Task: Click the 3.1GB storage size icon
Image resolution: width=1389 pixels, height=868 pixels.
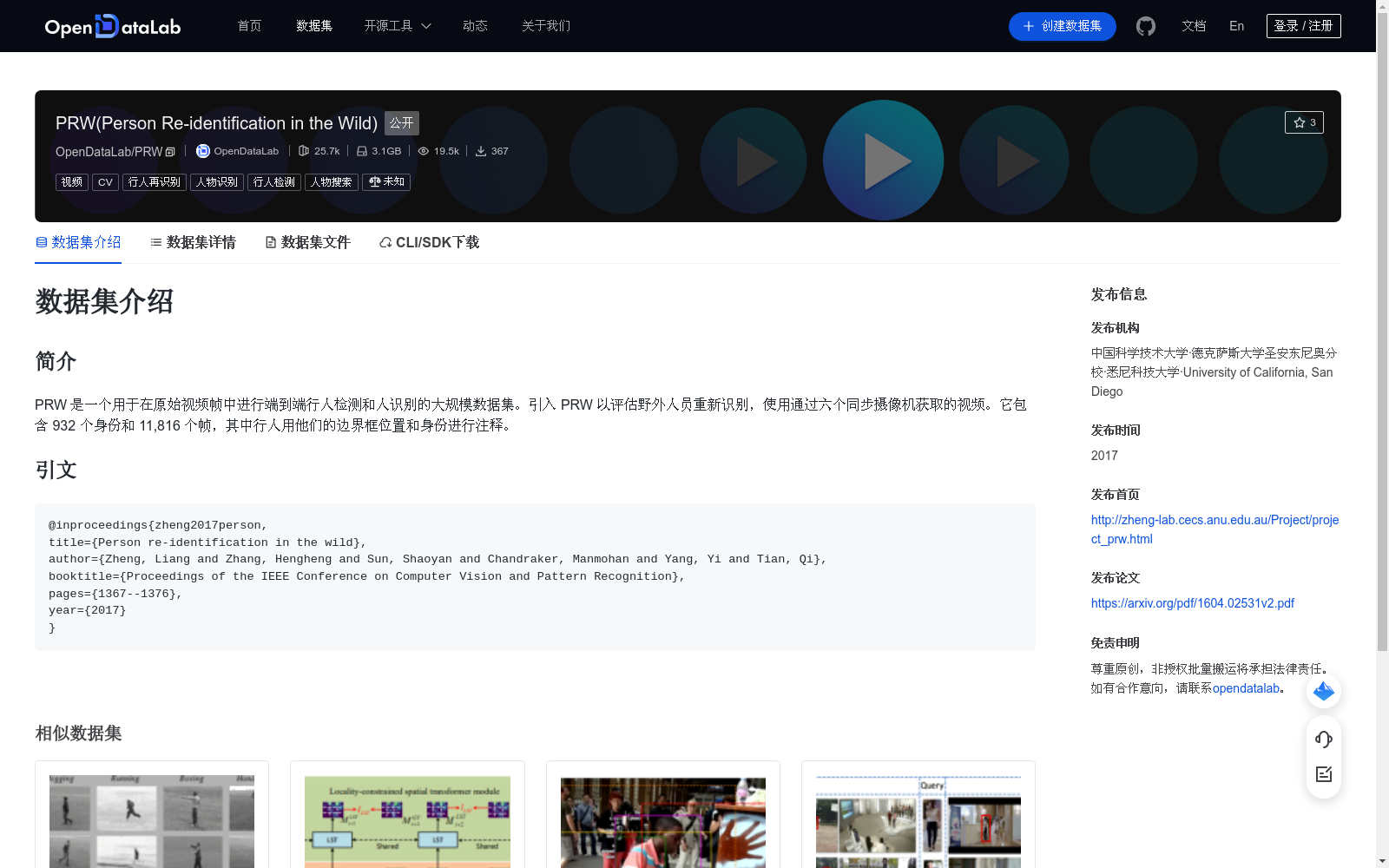Action: [x=362, y=151]
